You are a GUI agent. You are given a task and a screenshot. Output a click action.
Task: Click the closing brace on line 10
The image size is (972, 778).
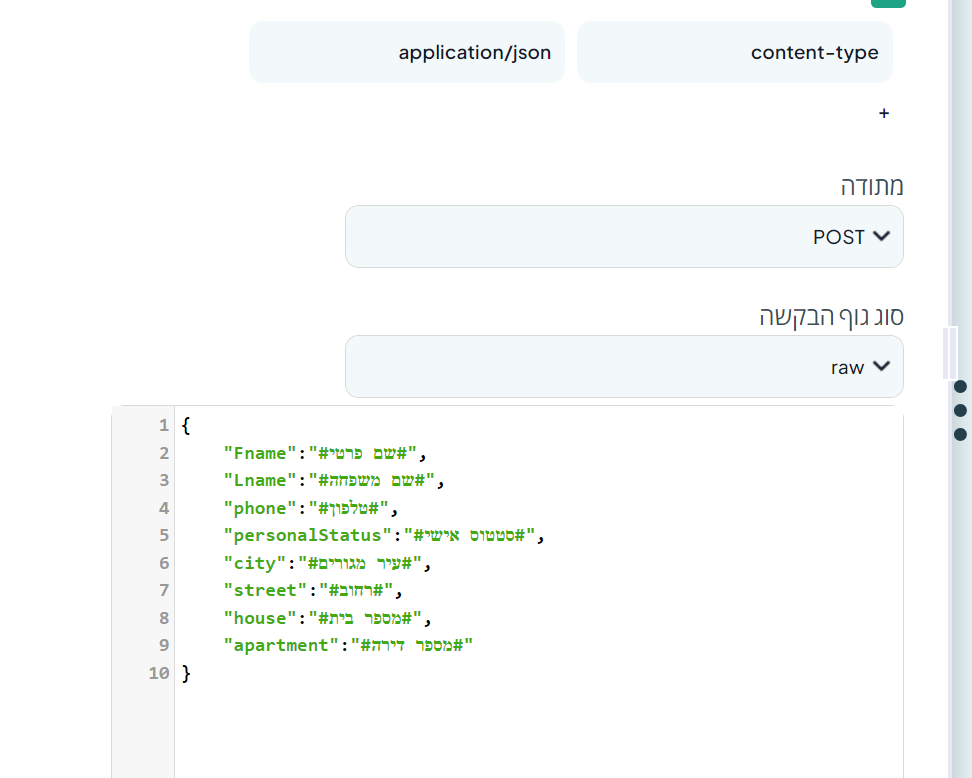[186, 673]
